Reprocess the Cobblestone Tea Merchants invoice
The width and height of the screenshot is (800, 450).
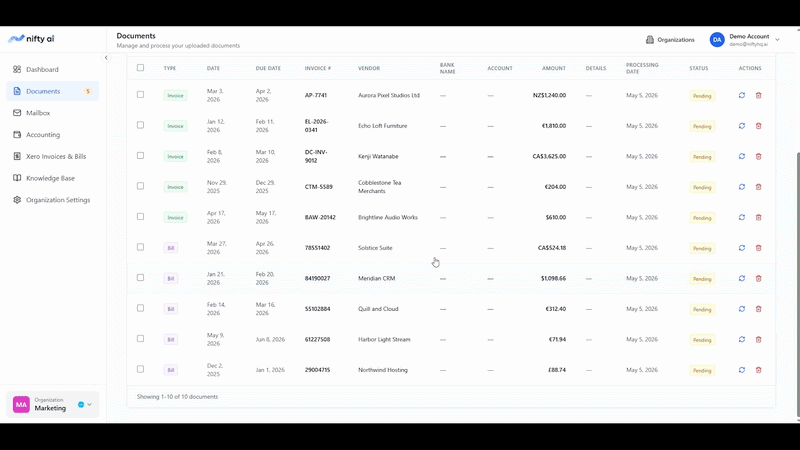point(742,187)
